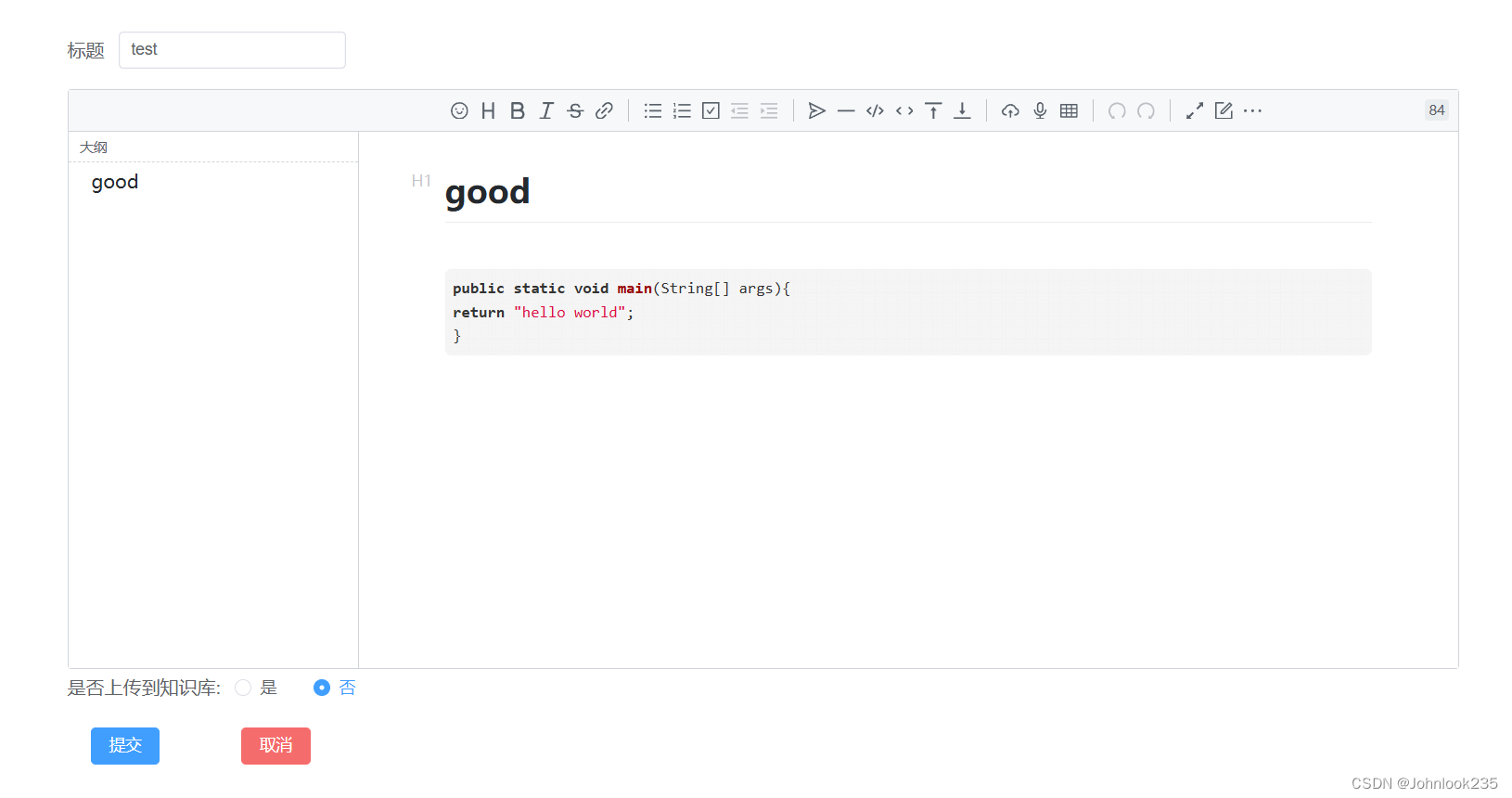1512x798 pixels.
Task: Cancel with the red 取消 button
Action: pyautogui.click(x=275, y=746)
